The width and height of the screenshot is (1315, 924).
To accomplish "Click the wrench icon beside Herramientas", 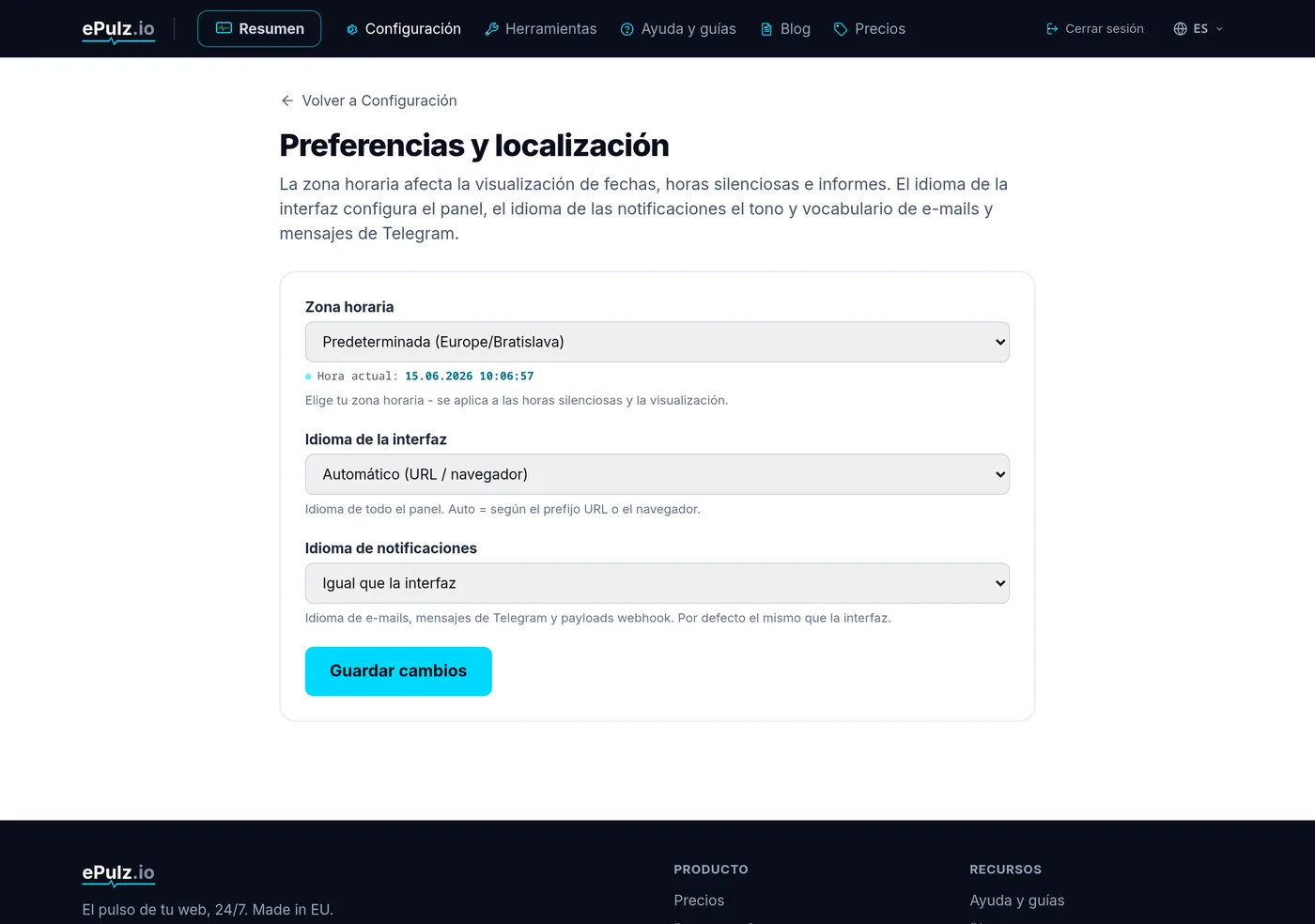I will (491, 29).
